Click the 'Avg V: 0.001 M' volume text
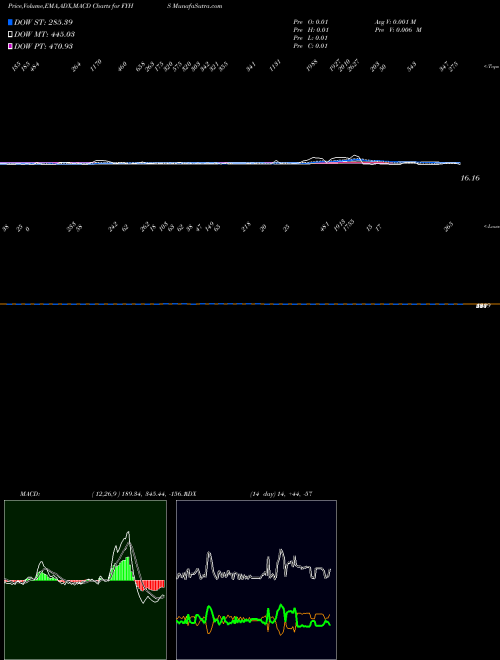This screenshot has width=500, height=660. tap(396, 22)
